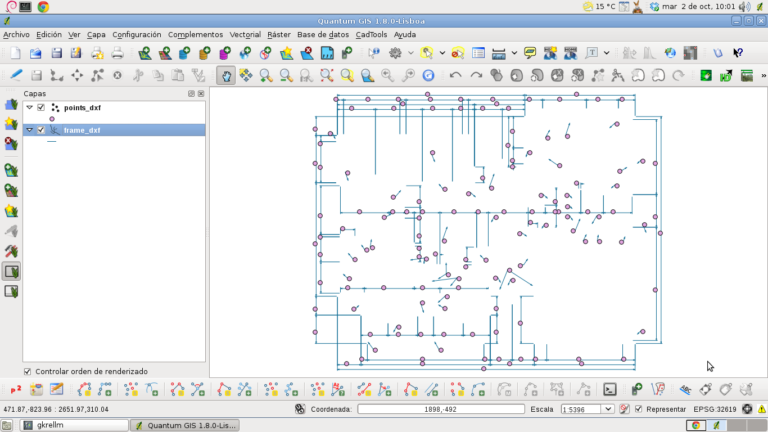Toggle 'Controlar orden de renderizado' checkbox
The width and height of the screenshot is (768, 432).
click(27, 371)
